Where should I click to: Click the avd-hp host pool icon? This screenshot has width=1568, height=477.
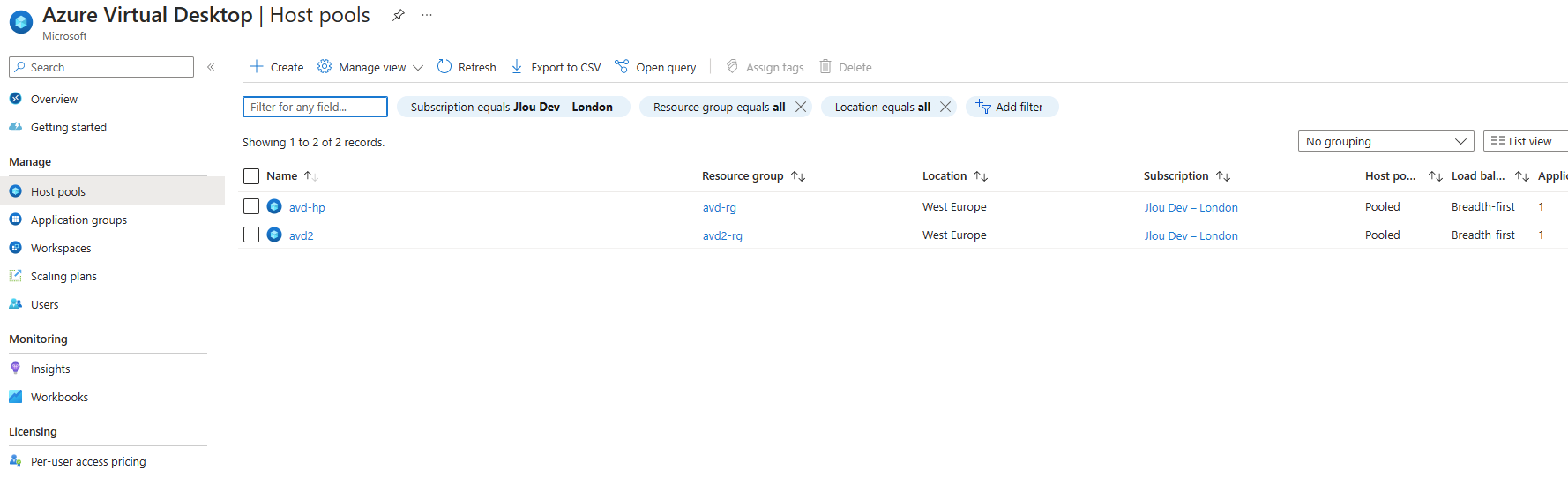(274, 206)
